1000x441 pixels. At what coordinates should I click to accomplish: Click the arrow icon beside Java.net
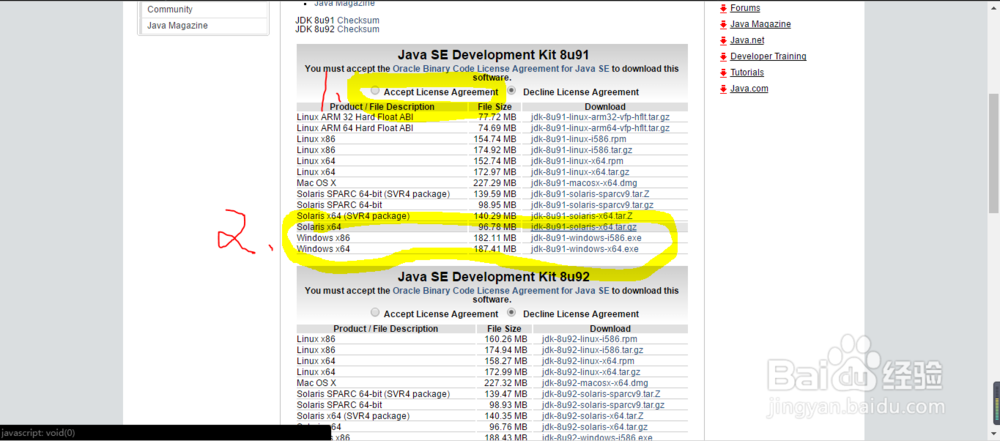pos(723,40)
